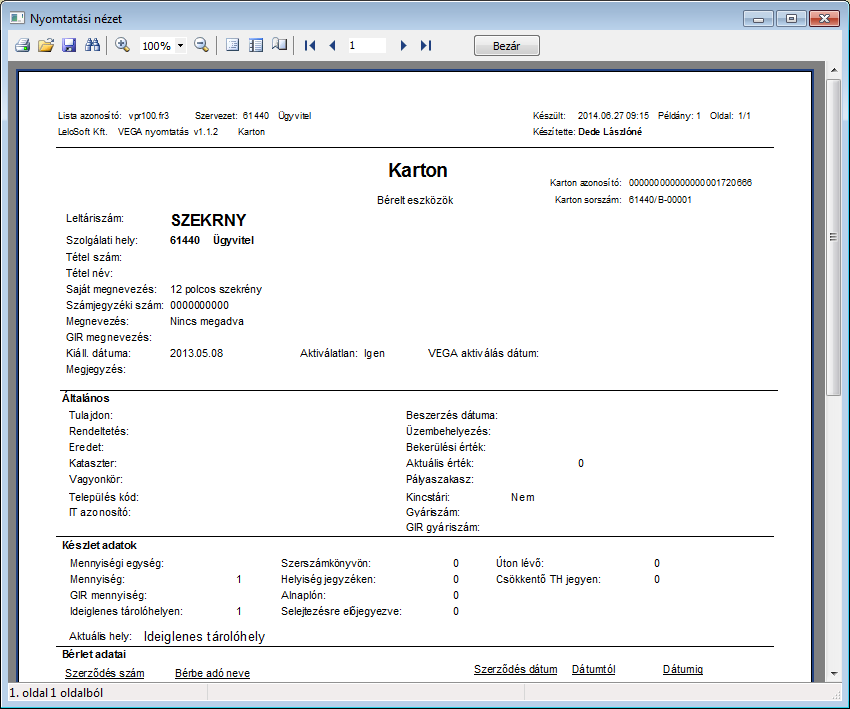Click 'Bérbe adó neve' column header
Screen dimensions: 850x709
point(212,673)
